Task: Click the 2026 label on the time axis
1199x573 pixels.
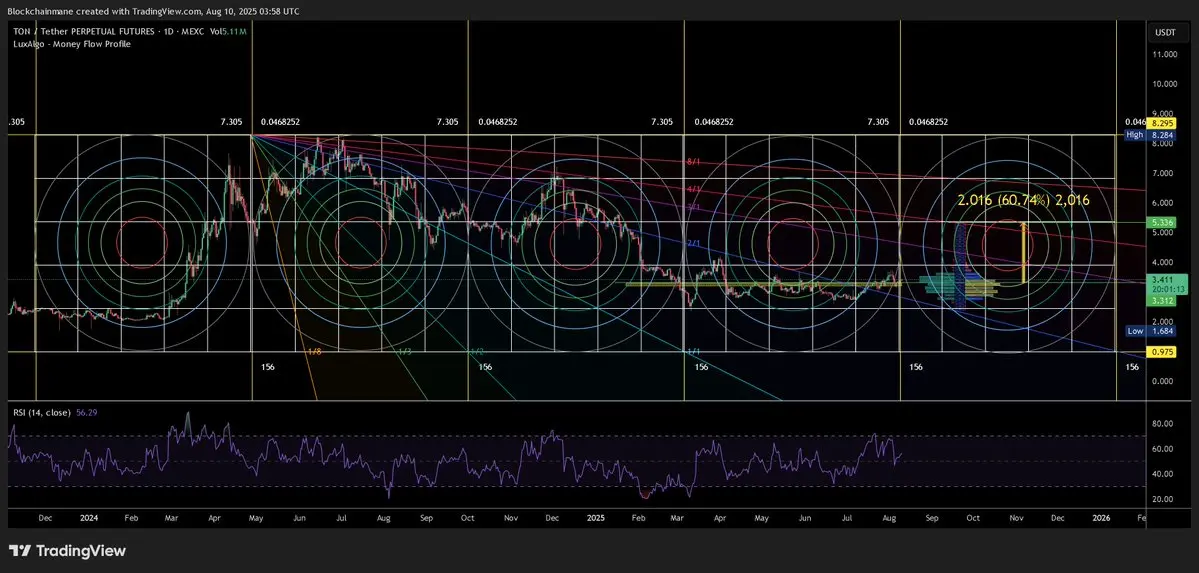Action: (x=1101, y=518)
